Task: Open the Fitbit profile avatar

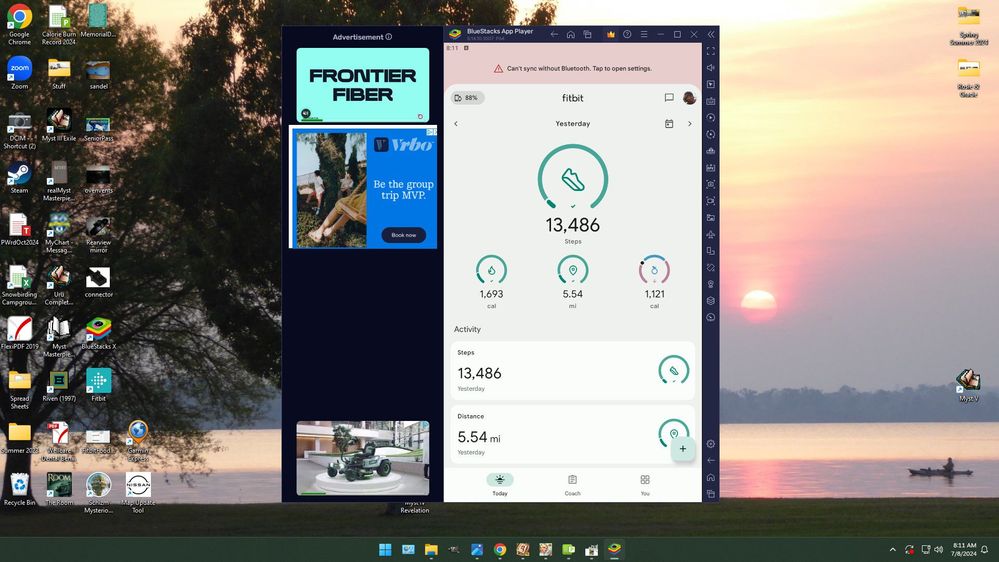Action: click(689, 97)
